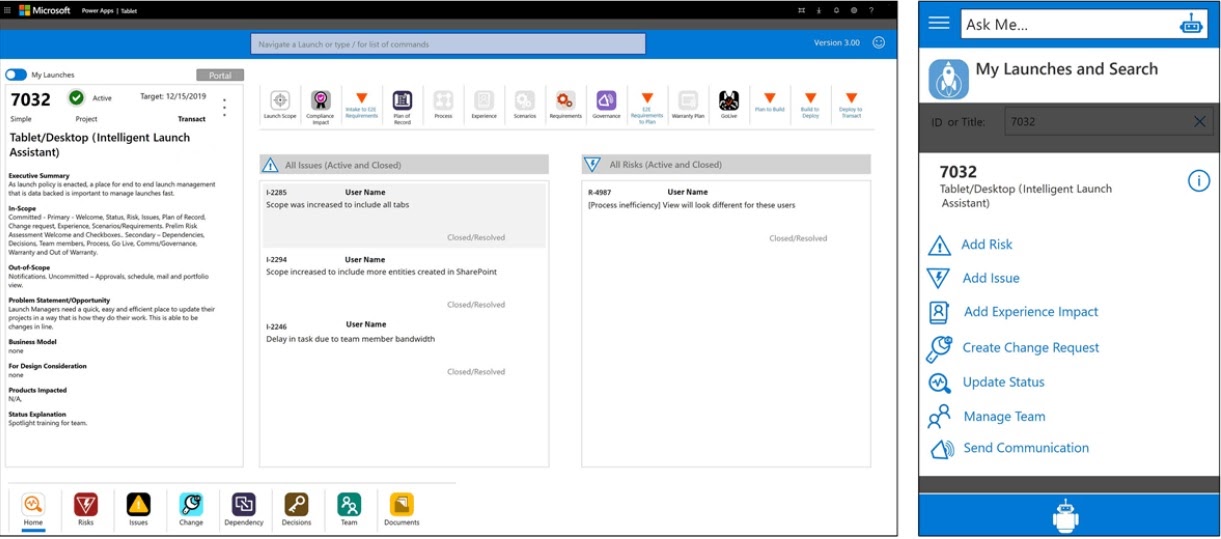Switch to the Risks tab

[x=86, y=505]
